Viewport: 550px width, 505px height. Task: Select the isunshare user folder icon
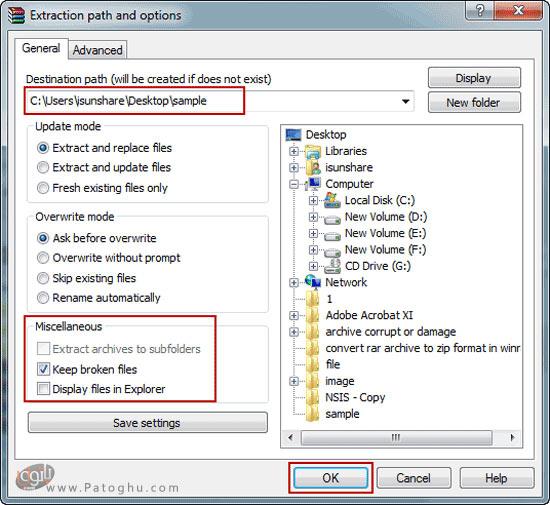tap(314, 168)
